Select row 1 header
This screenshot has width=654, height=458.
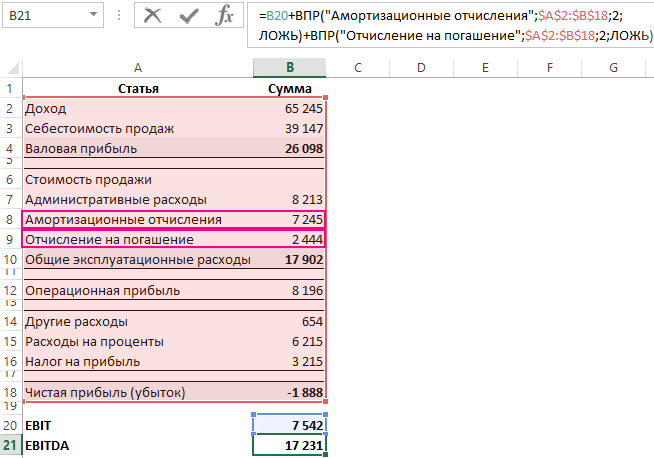click(x=11, y=88)
